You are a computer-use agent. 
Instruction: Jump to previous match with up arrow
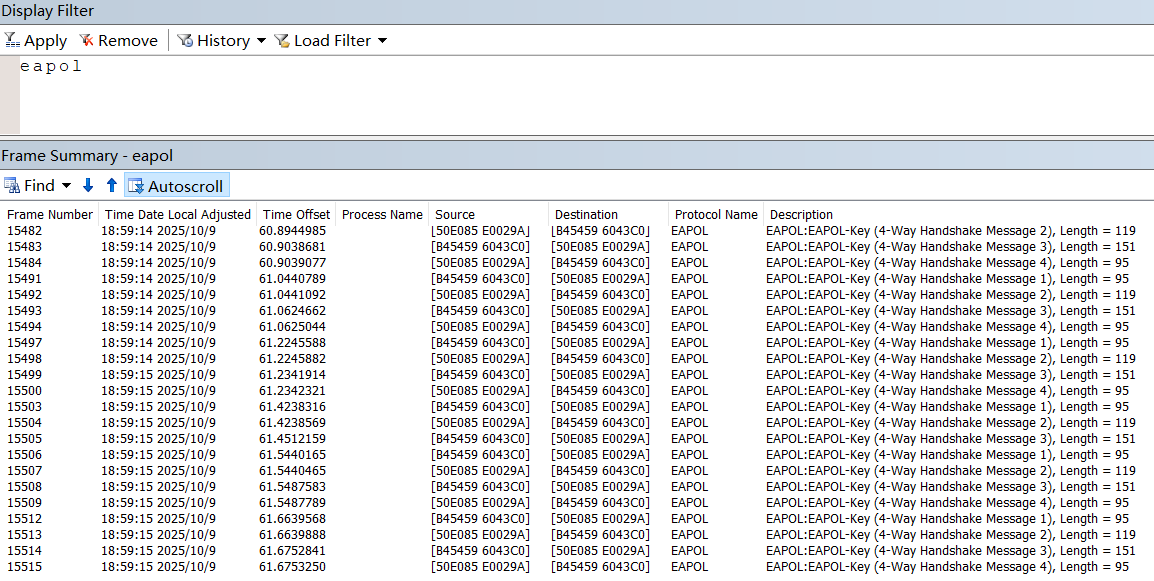pyautogui.click(x=111, y=186)
